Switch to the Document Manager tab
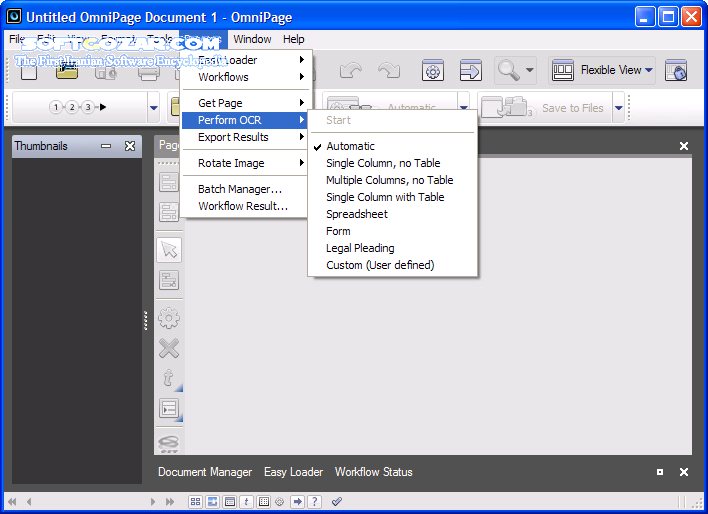This screenshot has width=708, height=514. tap(205, 472)
